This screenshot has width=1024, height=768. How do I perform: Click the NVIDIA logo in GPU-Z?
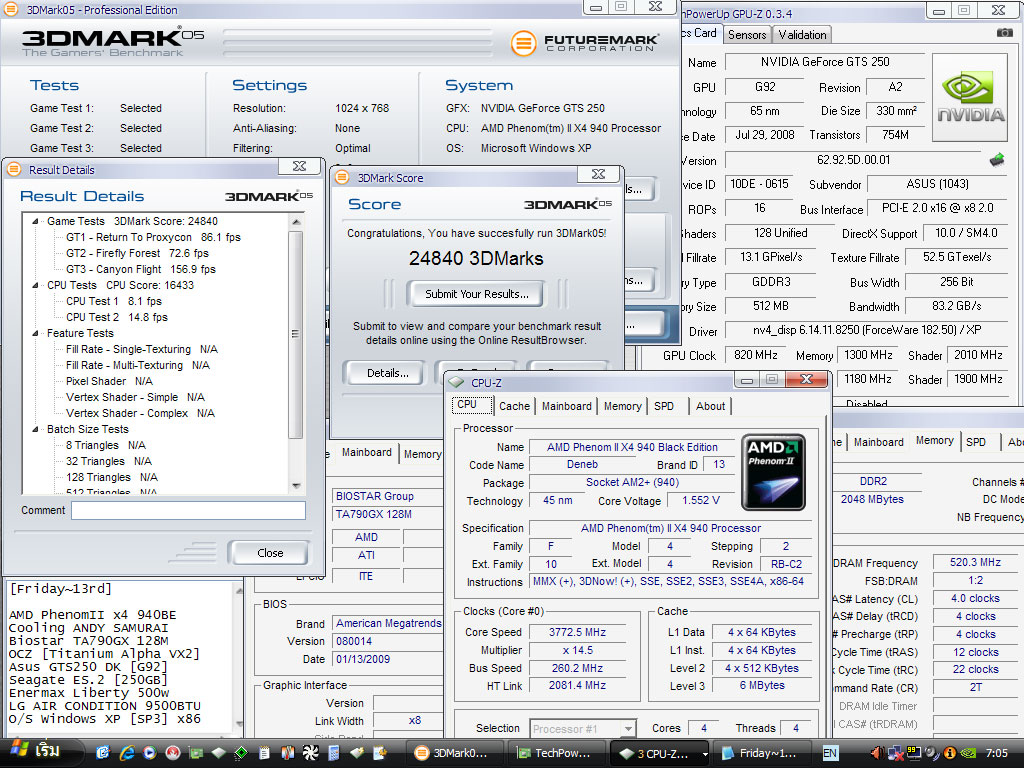click(970, 97)
